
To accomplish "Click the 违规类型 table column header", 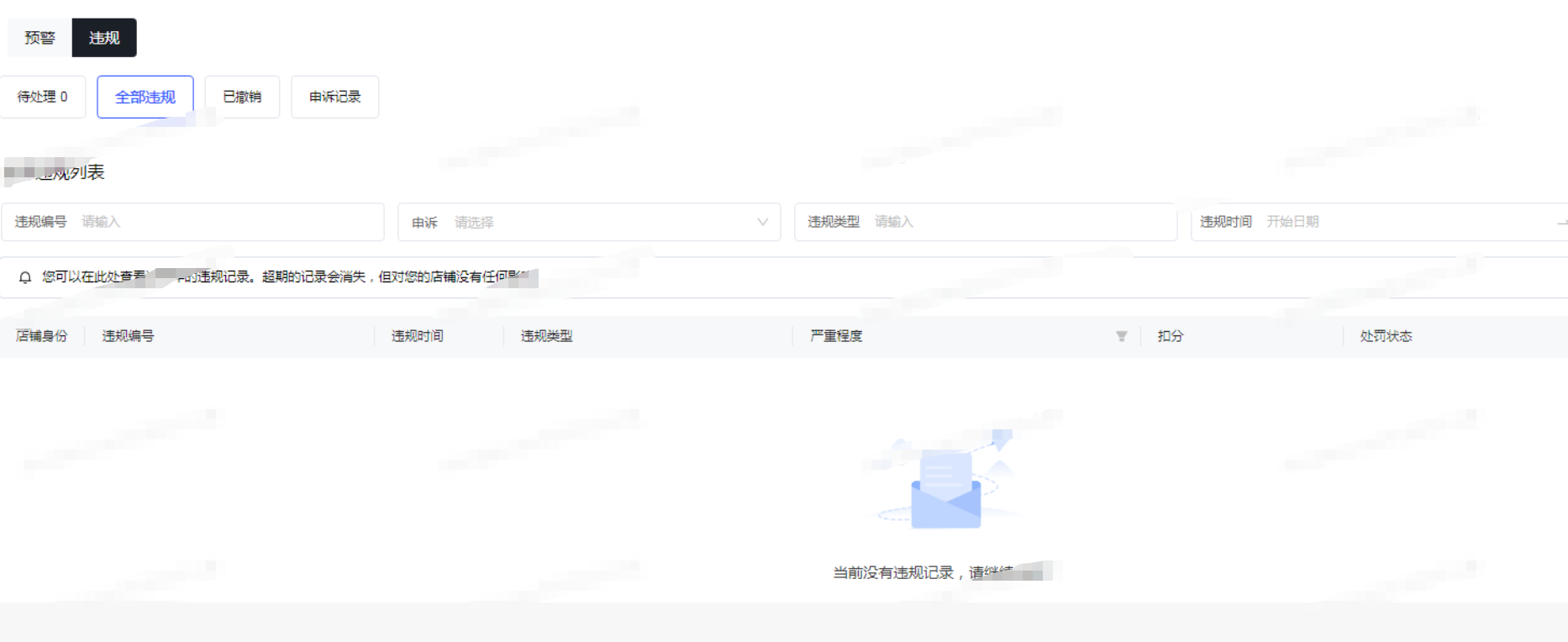I will (x=546, y=336).
